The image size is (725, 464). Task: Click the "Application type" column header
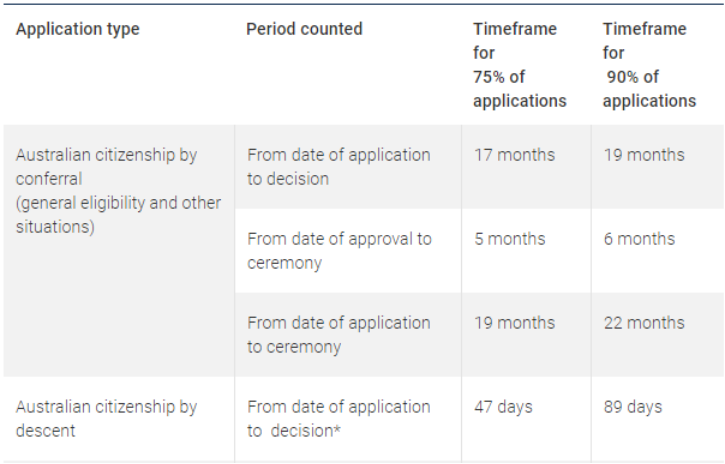click(78, 29)
